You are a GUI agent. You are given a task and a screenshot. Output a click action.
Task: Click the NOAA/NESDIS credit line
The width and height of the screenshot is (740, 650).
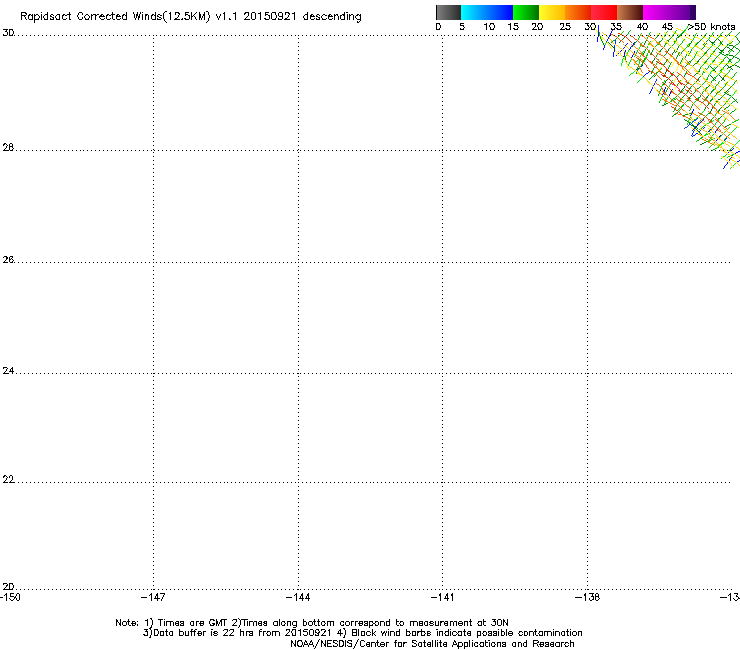(x=432, y=644)
